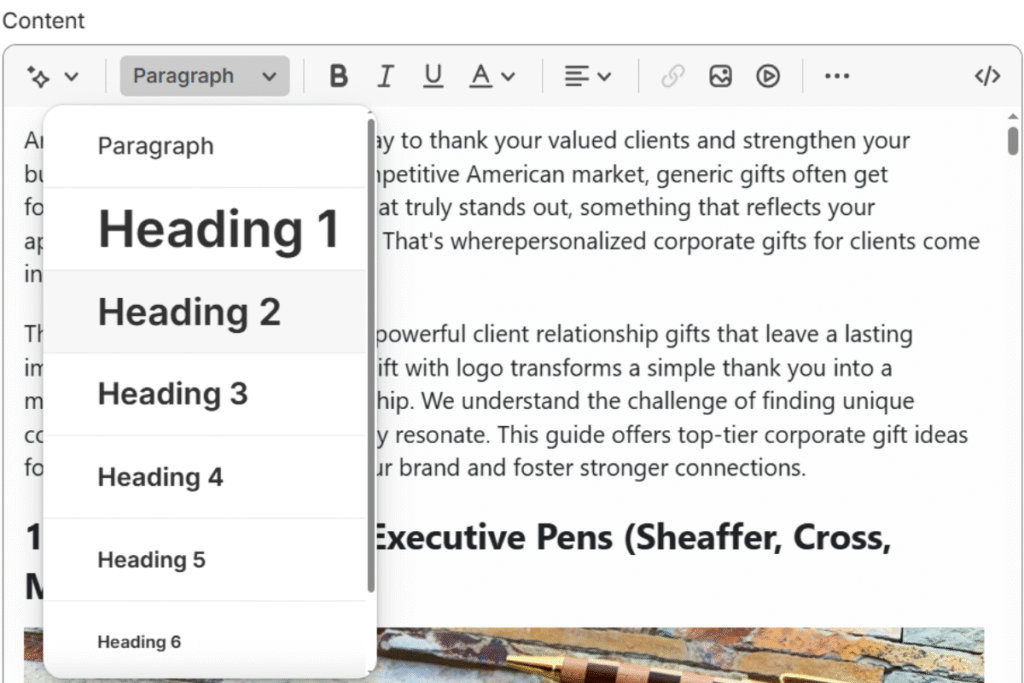
Task: Toggle italic formatting
Action: pyautogui.click(x=385, y=76)
